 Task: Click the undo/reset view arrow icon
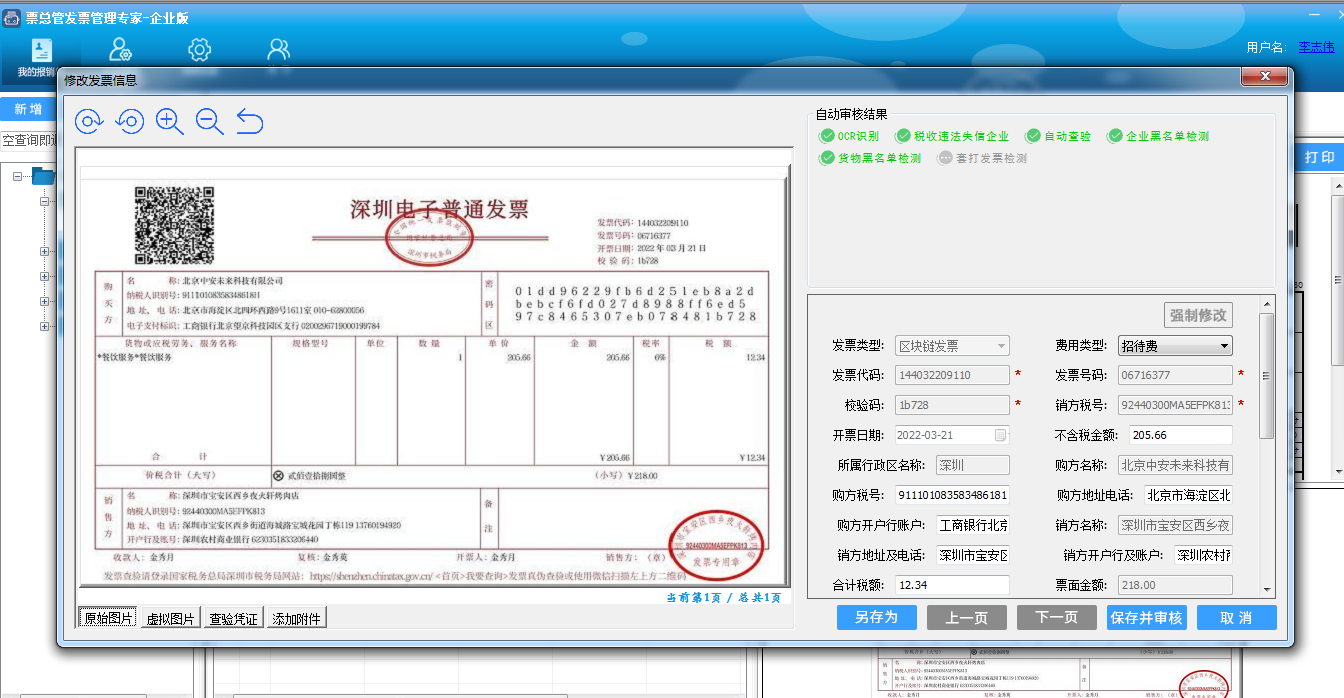click(250, 121)
